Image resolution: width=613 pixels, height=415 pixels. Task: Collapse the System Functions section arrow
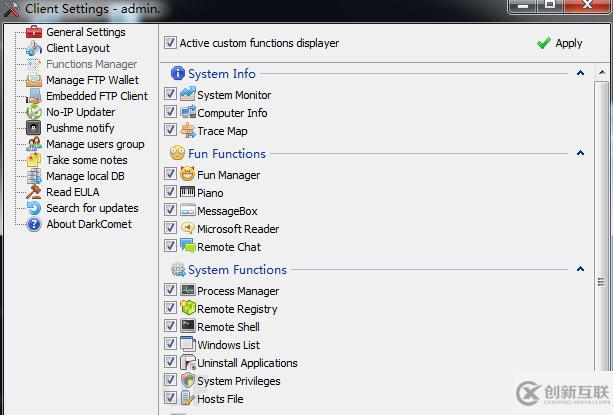tap(581, 269)
